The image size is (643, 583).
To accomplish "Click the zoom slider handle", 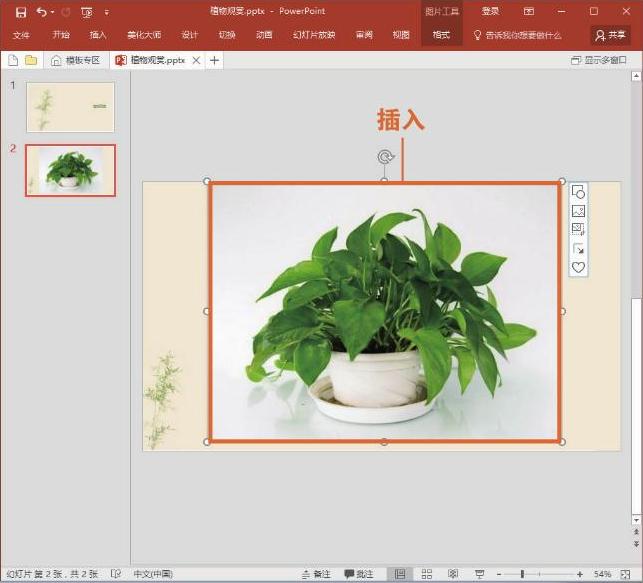I will [522, 574].
